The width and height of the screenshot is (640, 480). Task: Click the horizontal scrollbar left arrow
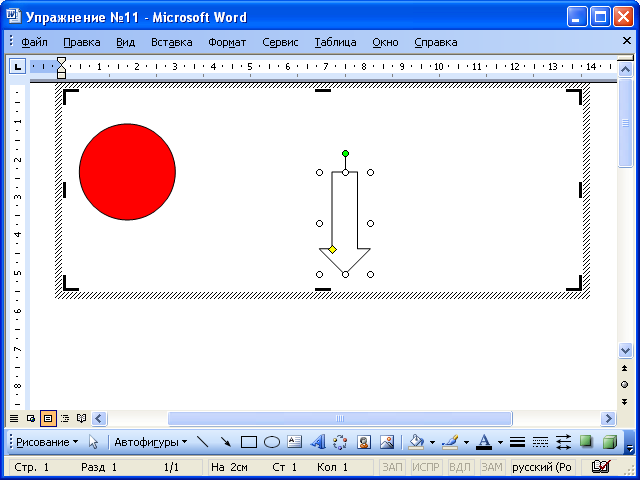coord(99,418)
